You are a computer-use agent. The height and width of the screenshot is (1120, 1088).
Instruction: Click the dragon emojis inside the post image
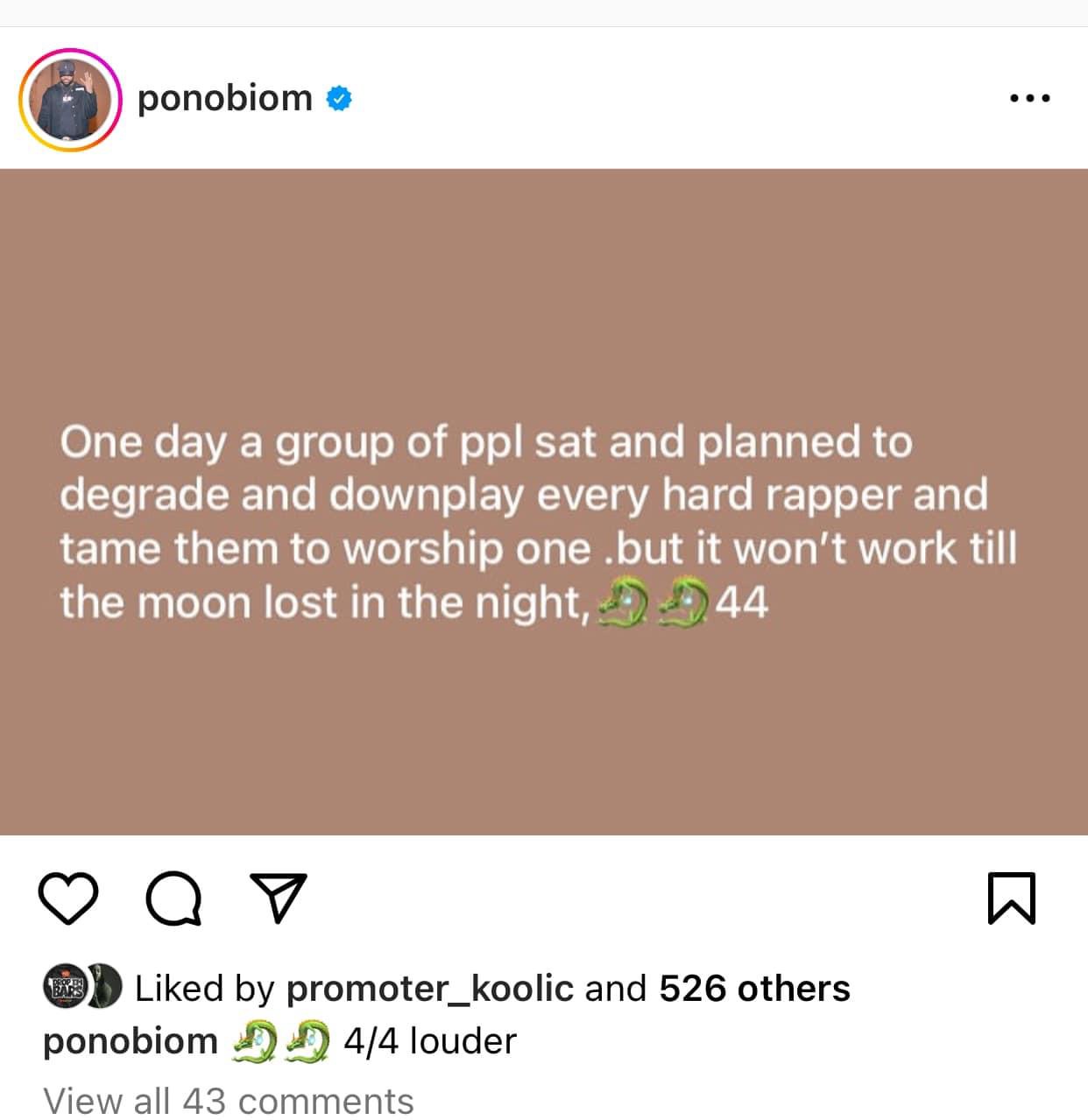pos(652,603)
